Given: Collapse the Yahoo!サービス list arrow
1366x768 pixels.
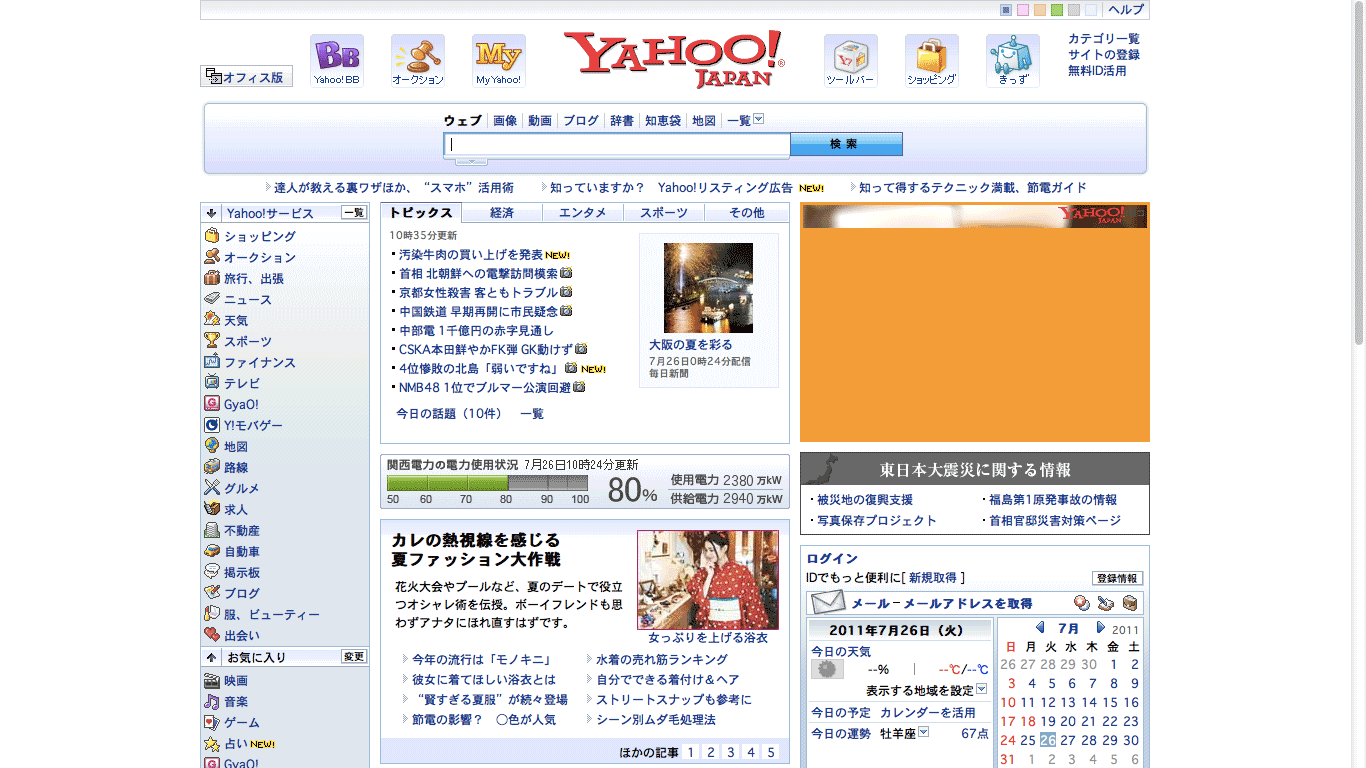Looking at the screenshot, I should (211, 213).
